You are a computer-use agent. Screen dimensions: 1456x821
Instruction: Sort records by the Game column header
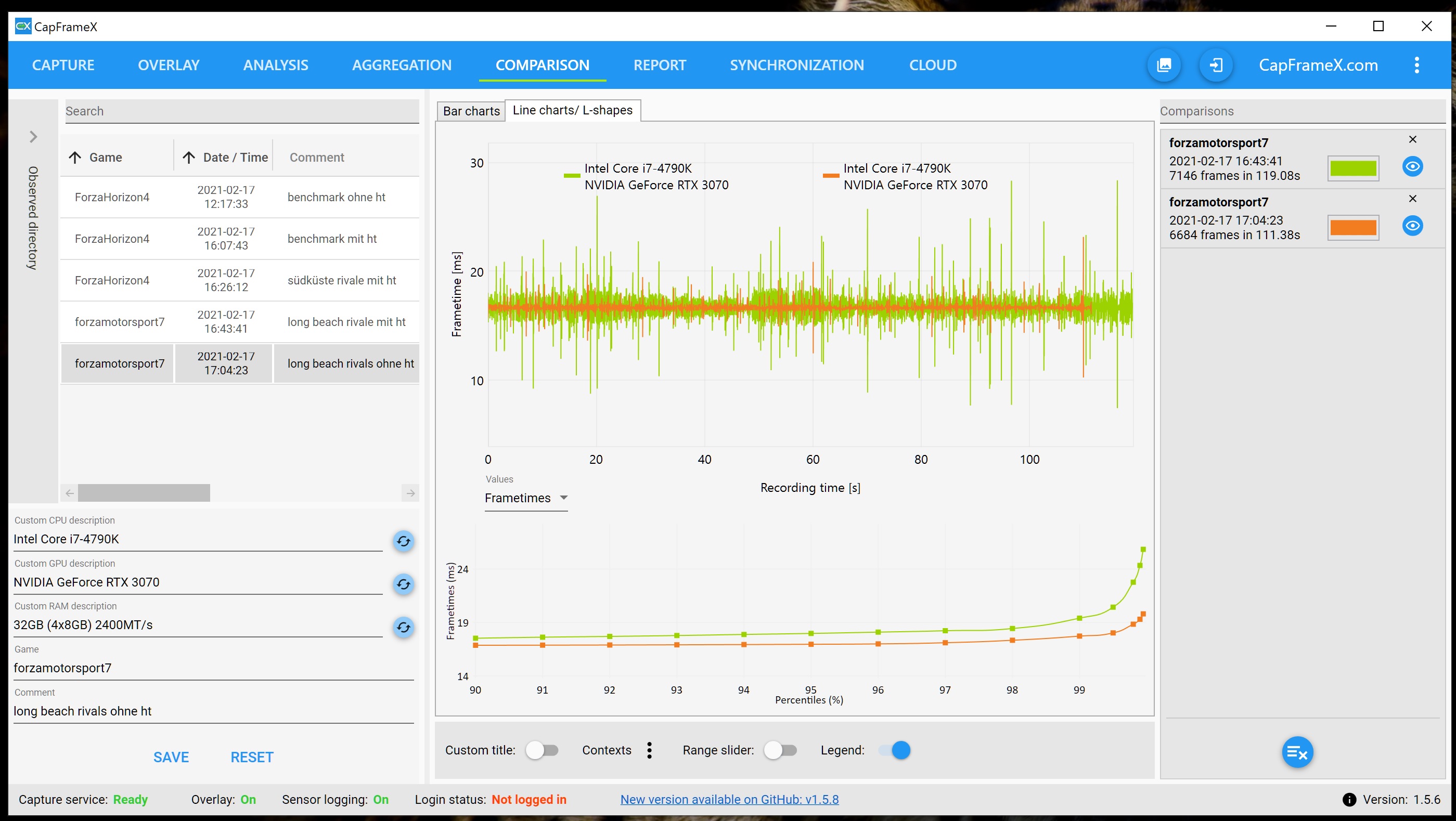(105, 158)
